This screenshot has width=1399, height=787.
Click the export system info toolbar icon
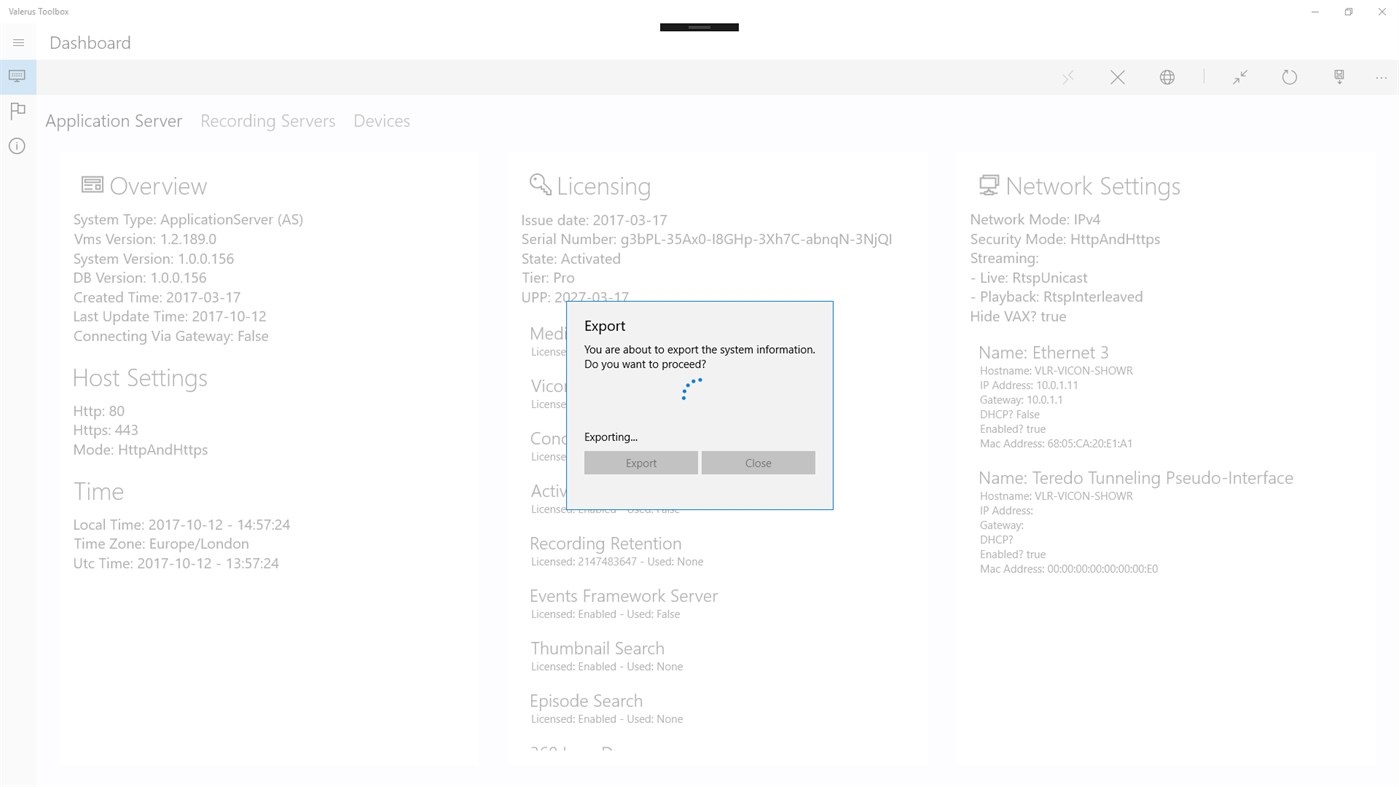[1338, 75]
